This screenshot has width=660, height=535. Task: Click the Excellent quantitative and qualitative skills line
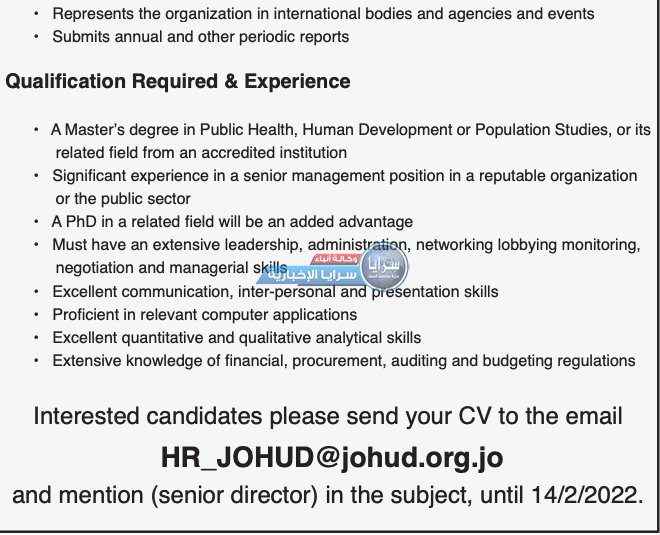(x=237, y=338)
